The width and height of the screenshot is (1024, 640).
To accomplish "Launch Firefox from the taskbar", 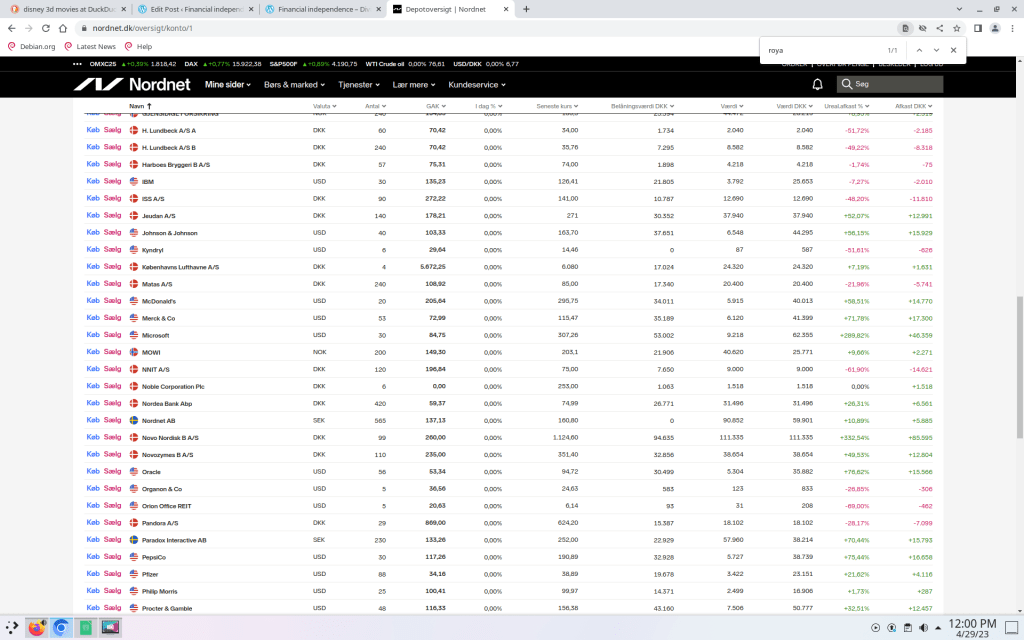I will pos(37,627).
